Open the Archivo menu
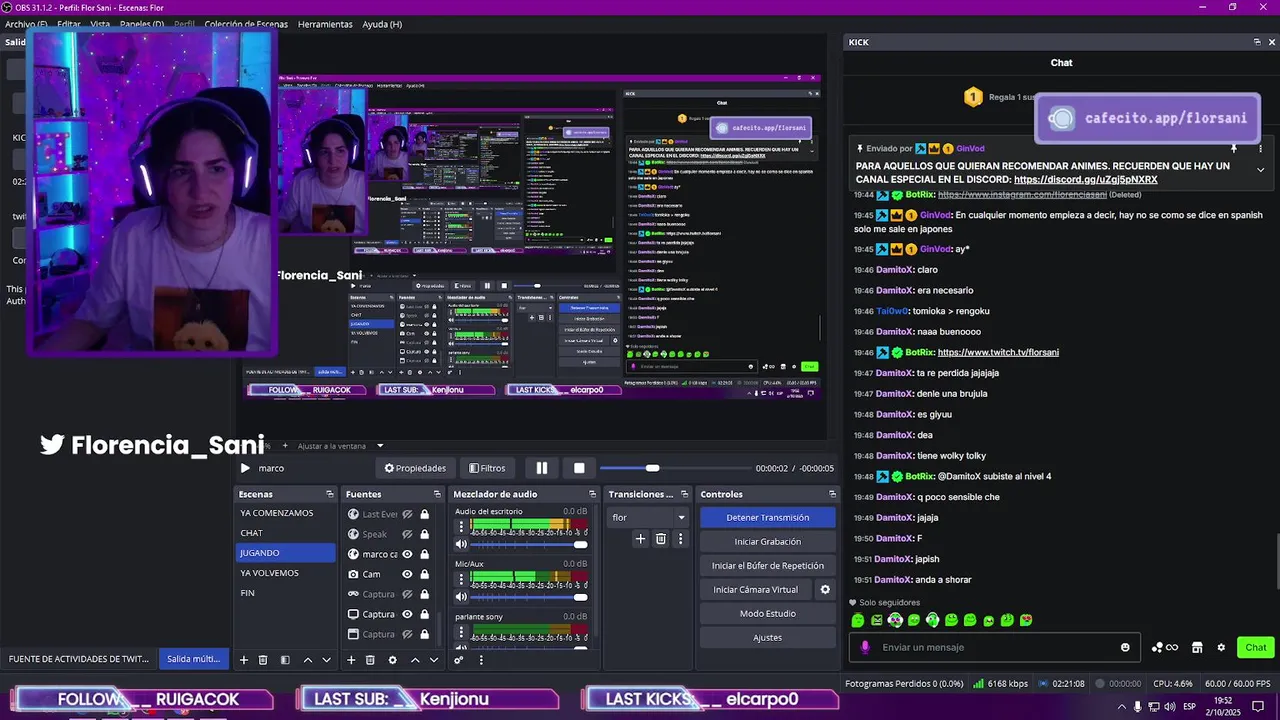 tap(26, 24)
